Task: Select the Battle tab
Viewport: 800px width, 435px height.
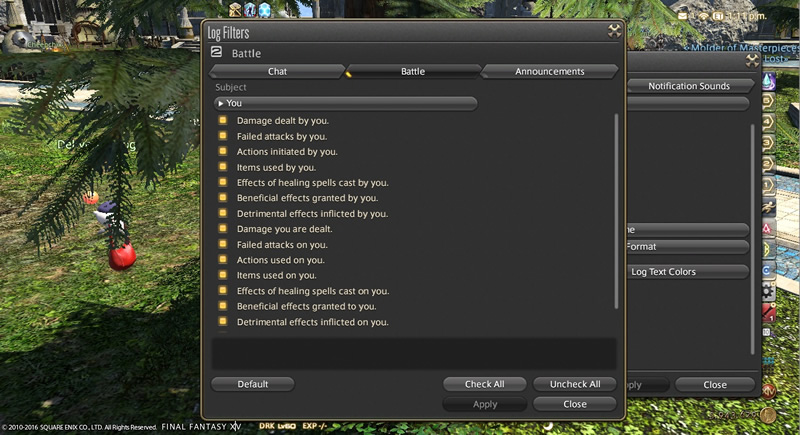Action: (413, 71)
